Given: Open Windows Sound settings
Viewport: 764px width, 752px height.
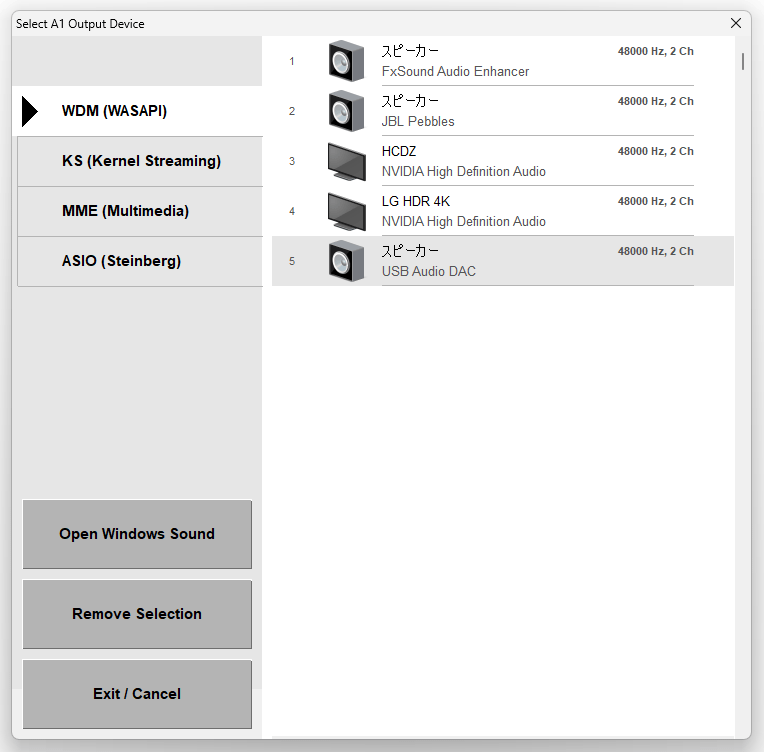Looking at the screenshot, I should (137, 534).
